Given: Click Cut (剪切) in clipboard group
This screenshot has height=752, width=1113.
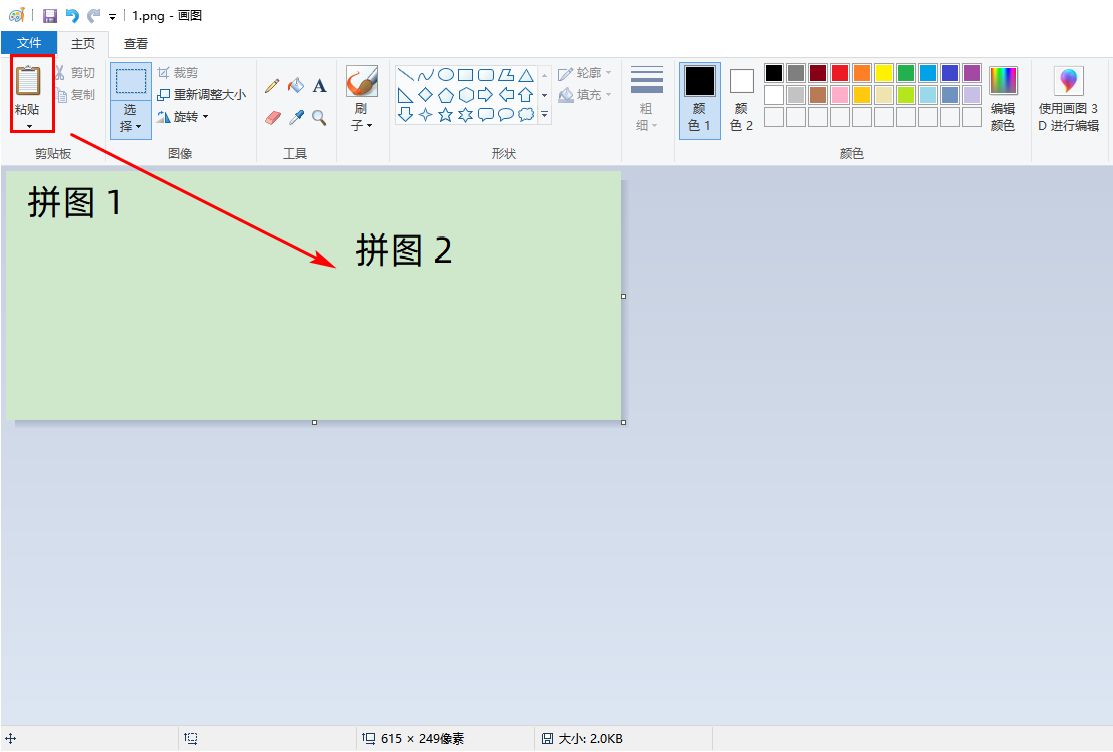Looking at the screenshot, I should [x=75, y=72].
